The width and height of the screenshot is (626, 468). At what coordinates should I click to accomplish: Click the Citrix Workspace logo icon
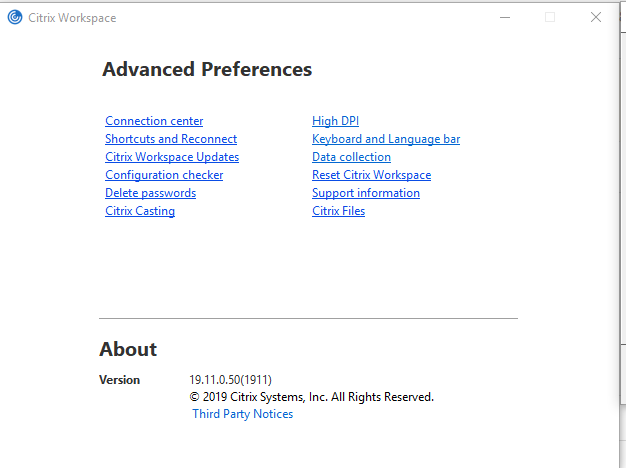15,18
